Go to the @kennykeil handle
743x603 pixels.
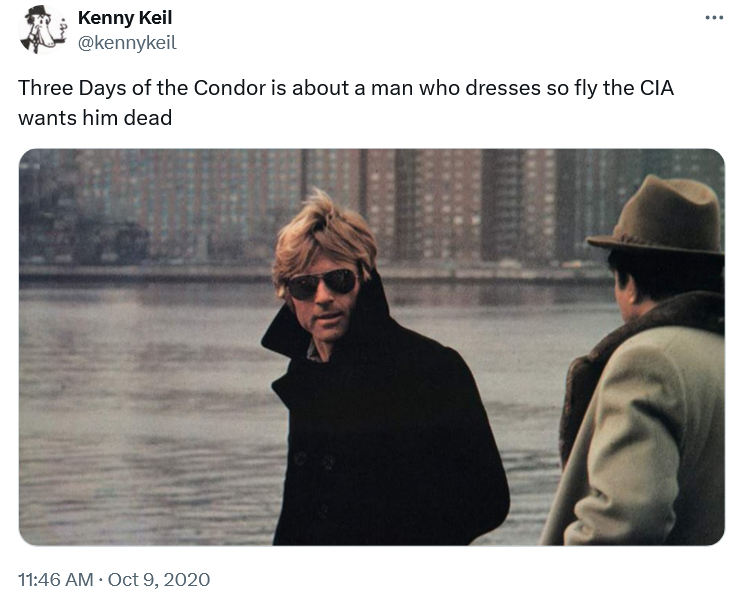127,42
